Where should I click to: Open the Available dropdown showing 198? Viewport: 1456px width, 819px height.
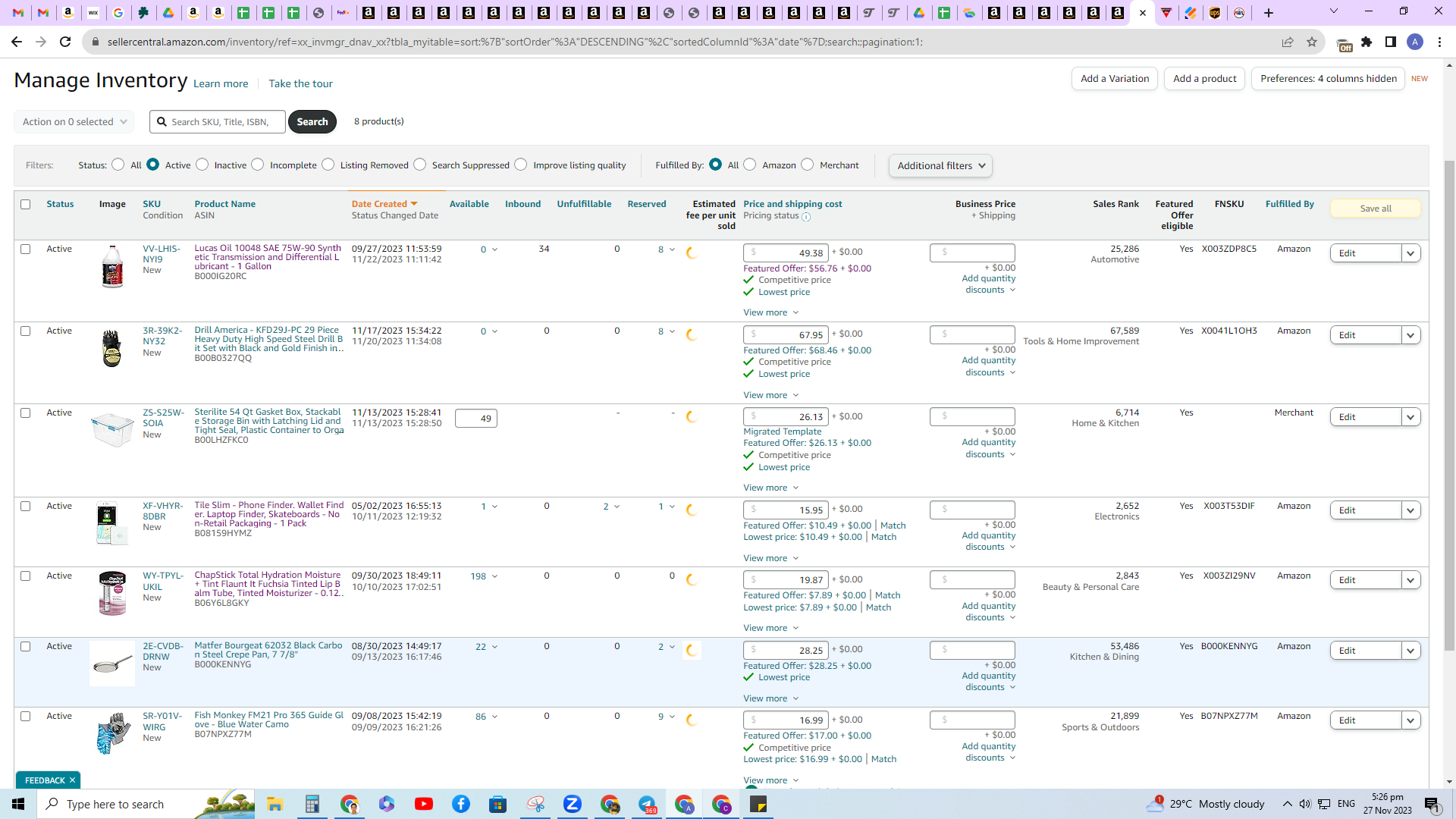[484, 576]
